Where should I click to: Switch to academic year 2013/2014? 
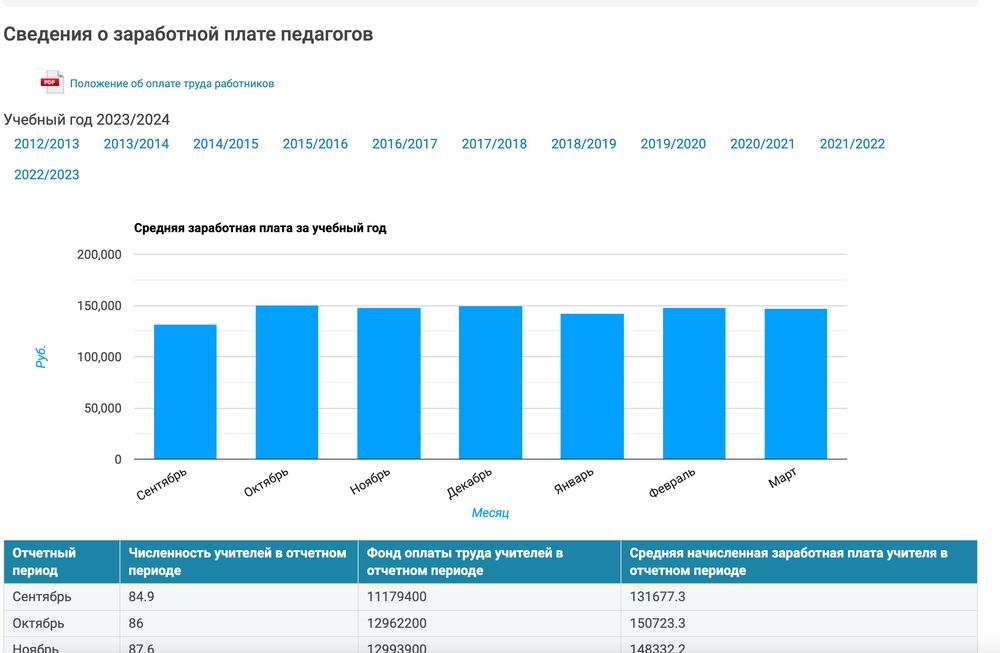(136, 144)
